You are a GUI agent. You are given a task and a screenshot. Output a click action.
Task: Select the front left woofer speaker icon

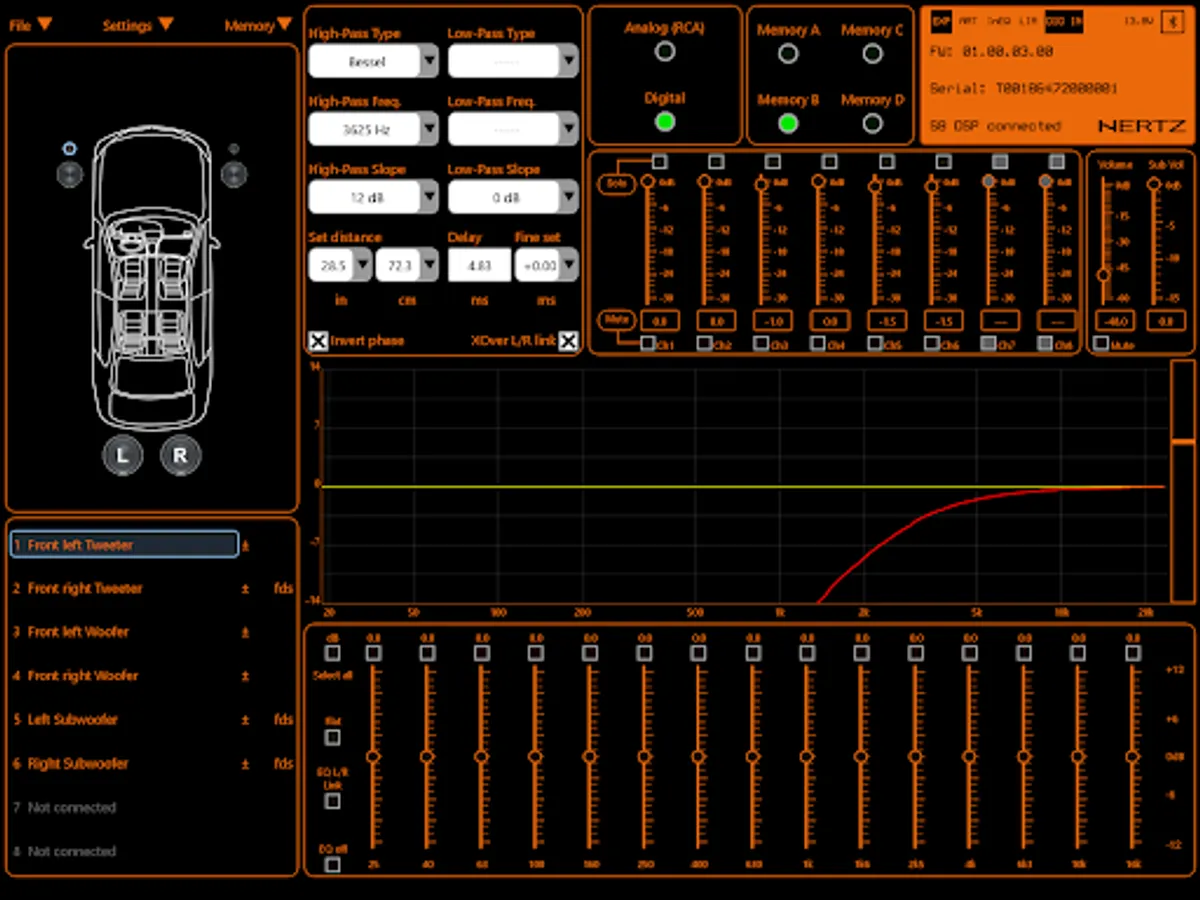(70, 174)
